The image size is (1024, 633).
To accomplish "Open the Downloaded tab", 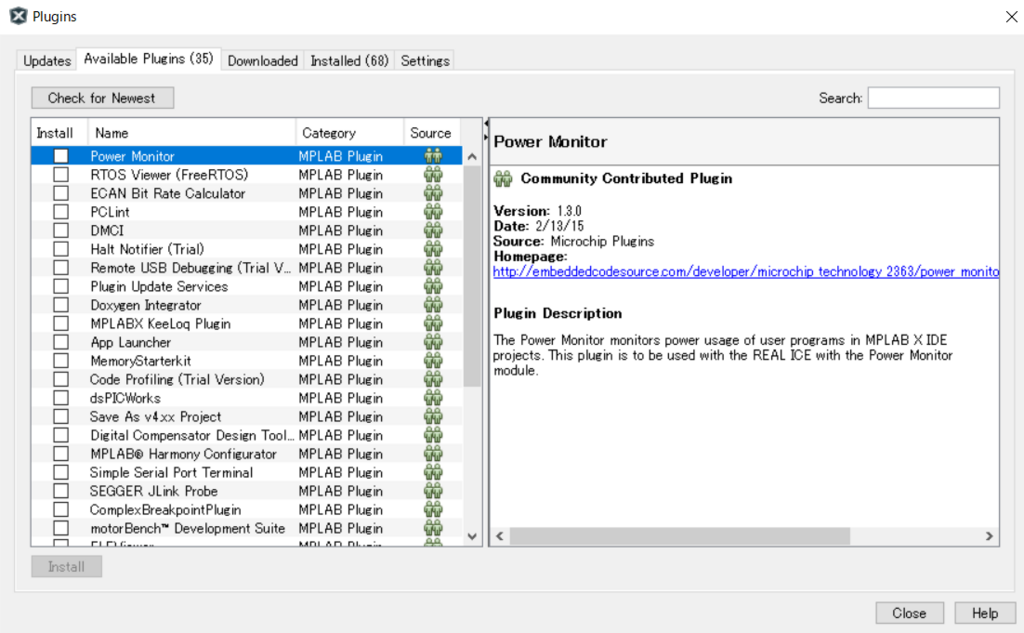I will point(263,61).
